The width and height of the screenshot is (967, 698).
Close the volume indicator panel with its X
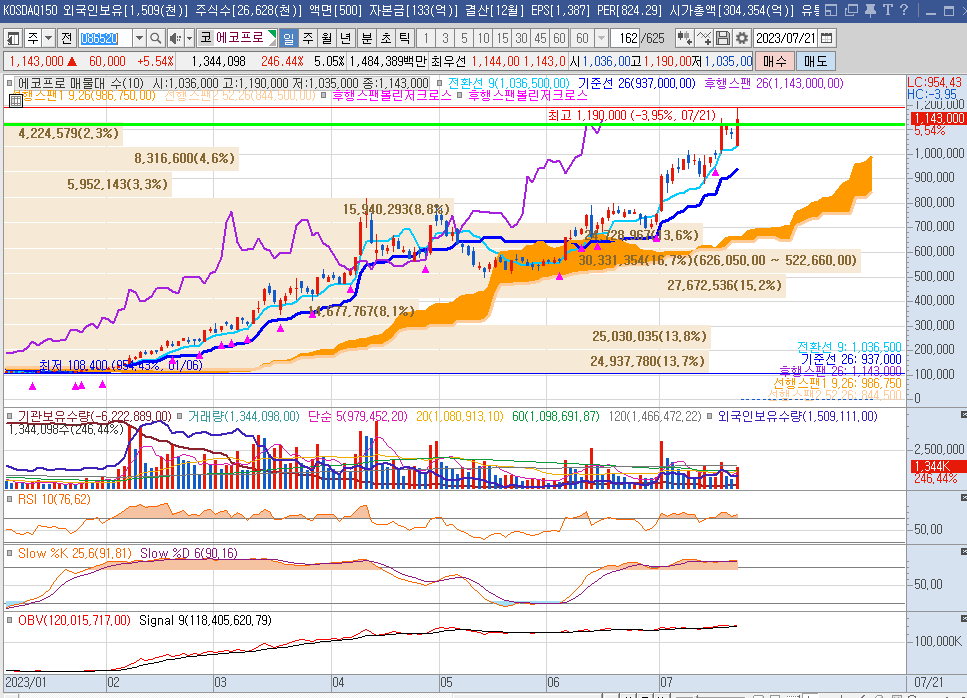tap(963, 414)
